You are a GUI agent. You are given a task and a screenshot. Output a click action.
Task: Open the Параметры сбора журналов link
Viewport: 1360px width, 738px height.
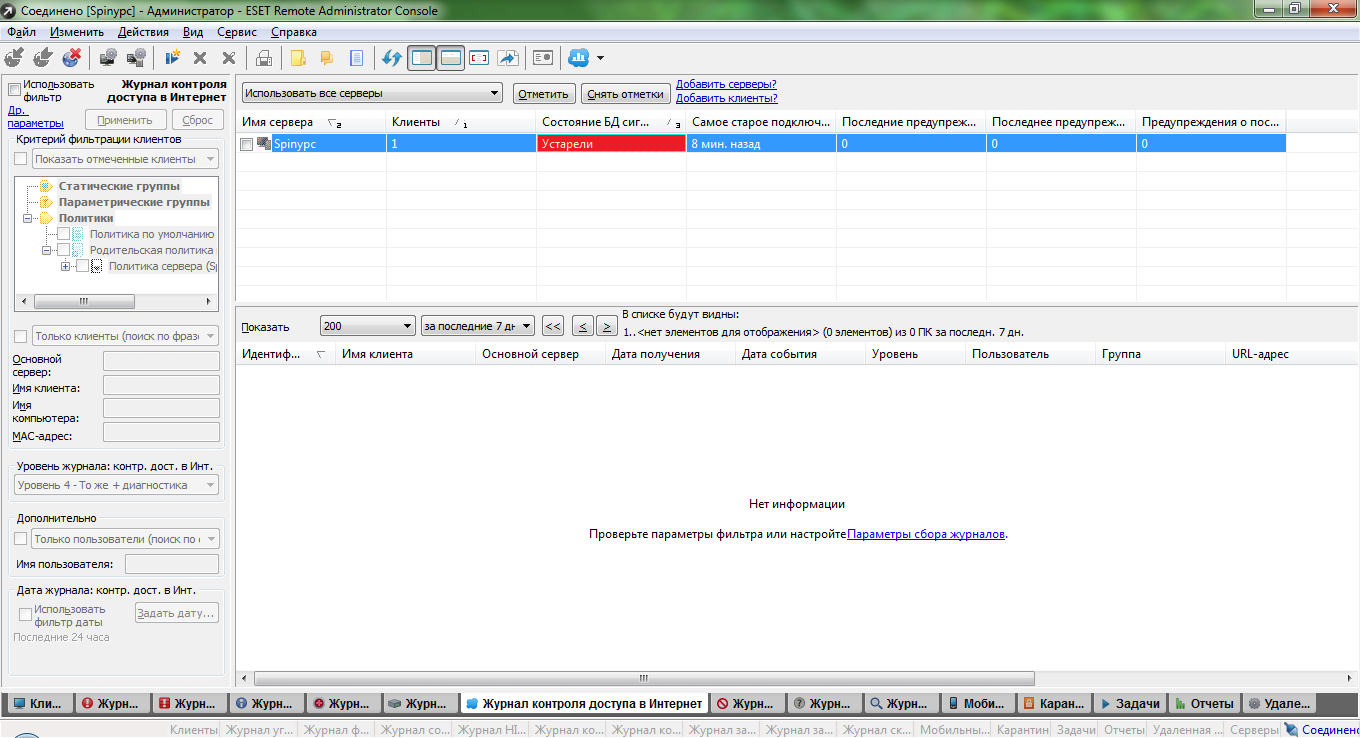[926, 534]
